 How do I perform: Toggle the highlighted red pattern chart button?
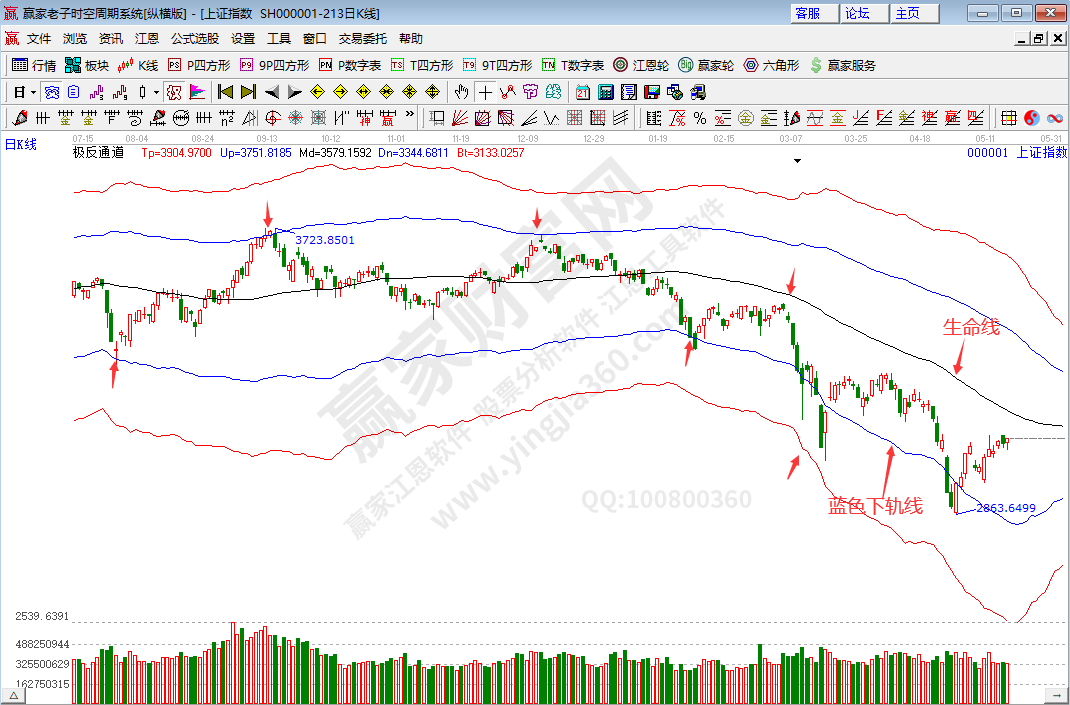pos(173,92)
